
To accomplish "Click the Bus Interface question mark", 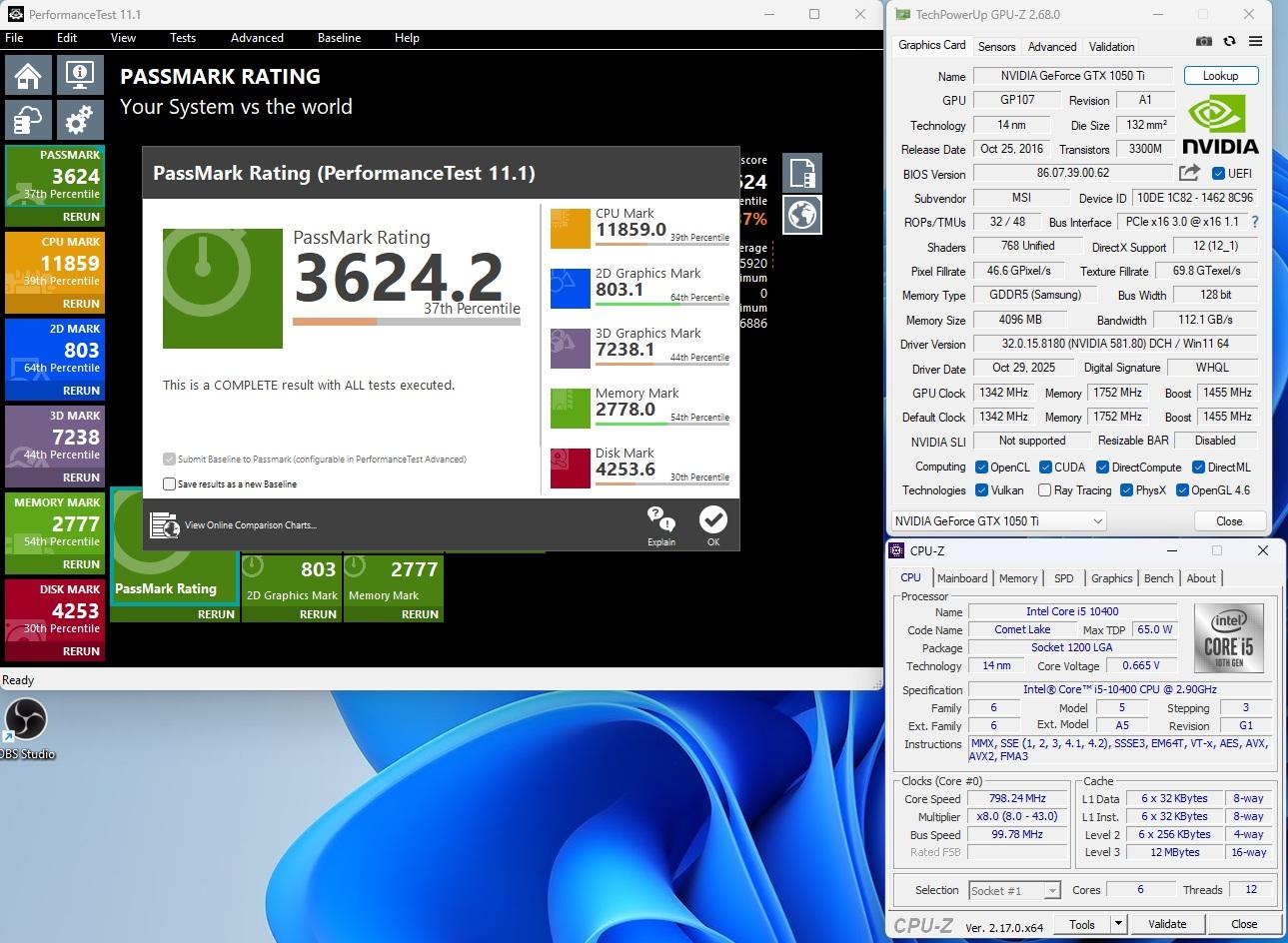I will 1255,222.
